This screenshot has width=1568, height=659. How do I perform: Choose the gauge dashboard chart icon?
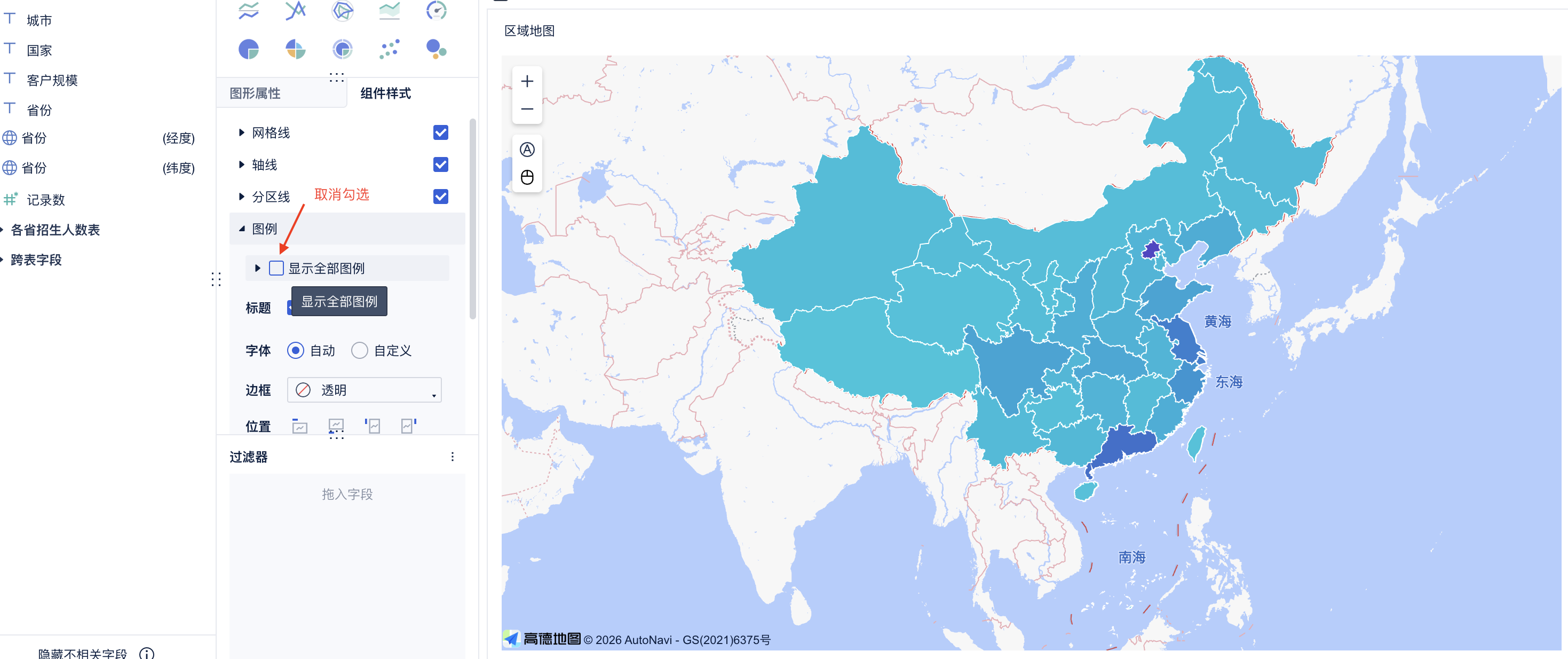pos(436,10)
